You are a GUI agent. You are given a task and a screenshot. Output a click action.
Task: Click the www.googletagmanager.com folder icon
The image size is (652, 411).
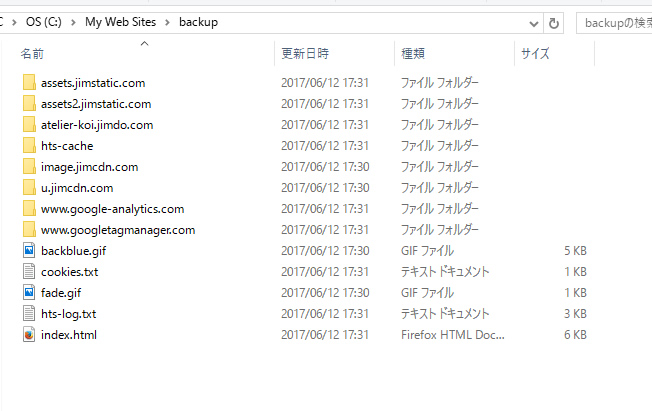[x=29, y=230]
